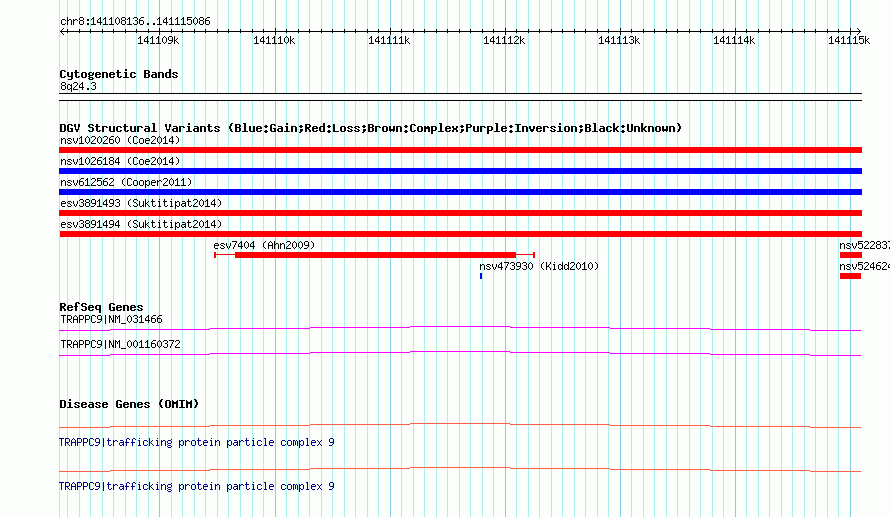This screenshot has width=890, height=517.
Task: Click the esv7404 (Ahn2009) label
Action: point(264,245)
